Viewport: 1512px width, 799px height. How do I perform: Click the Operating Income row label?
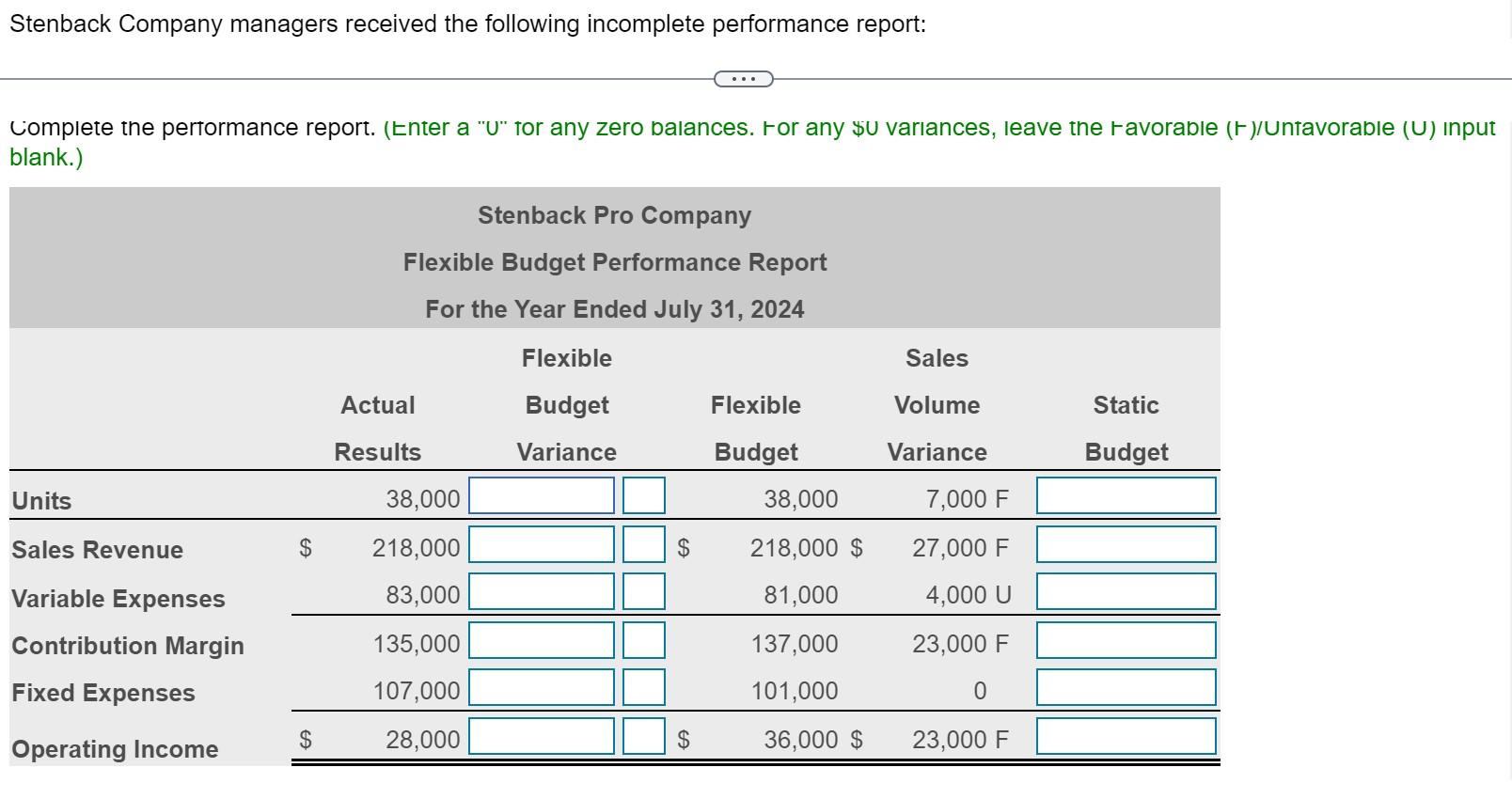click(x=115, y=749)
